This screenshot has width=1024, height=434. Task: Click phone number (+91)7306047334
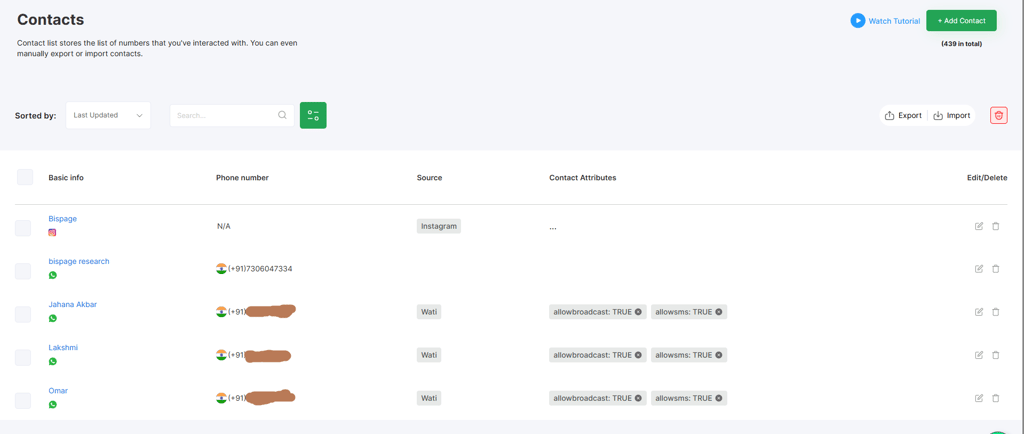tap(260, 269)
